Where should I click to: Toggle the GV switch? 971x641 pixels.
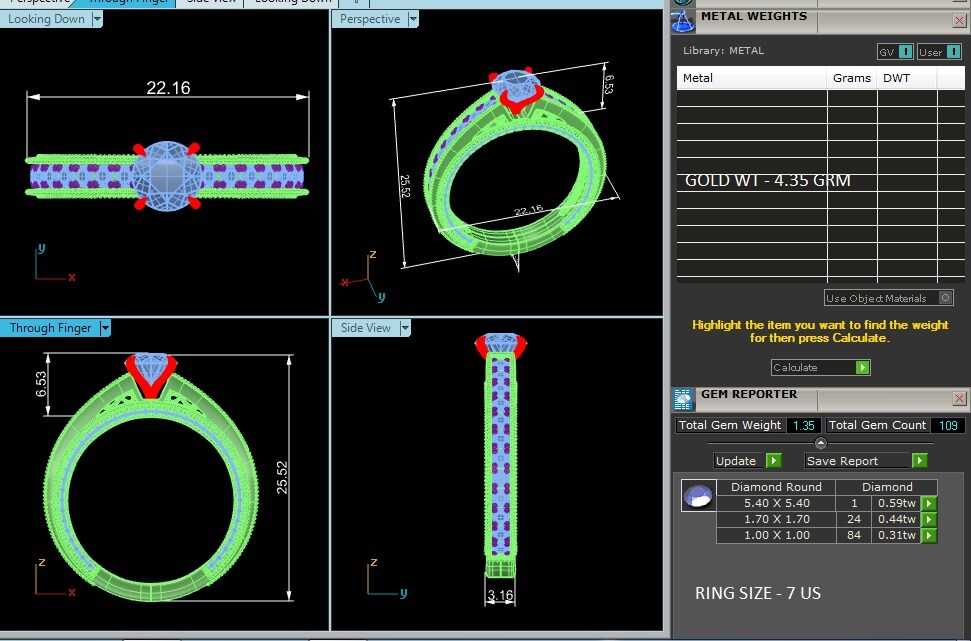pos(905,52)
